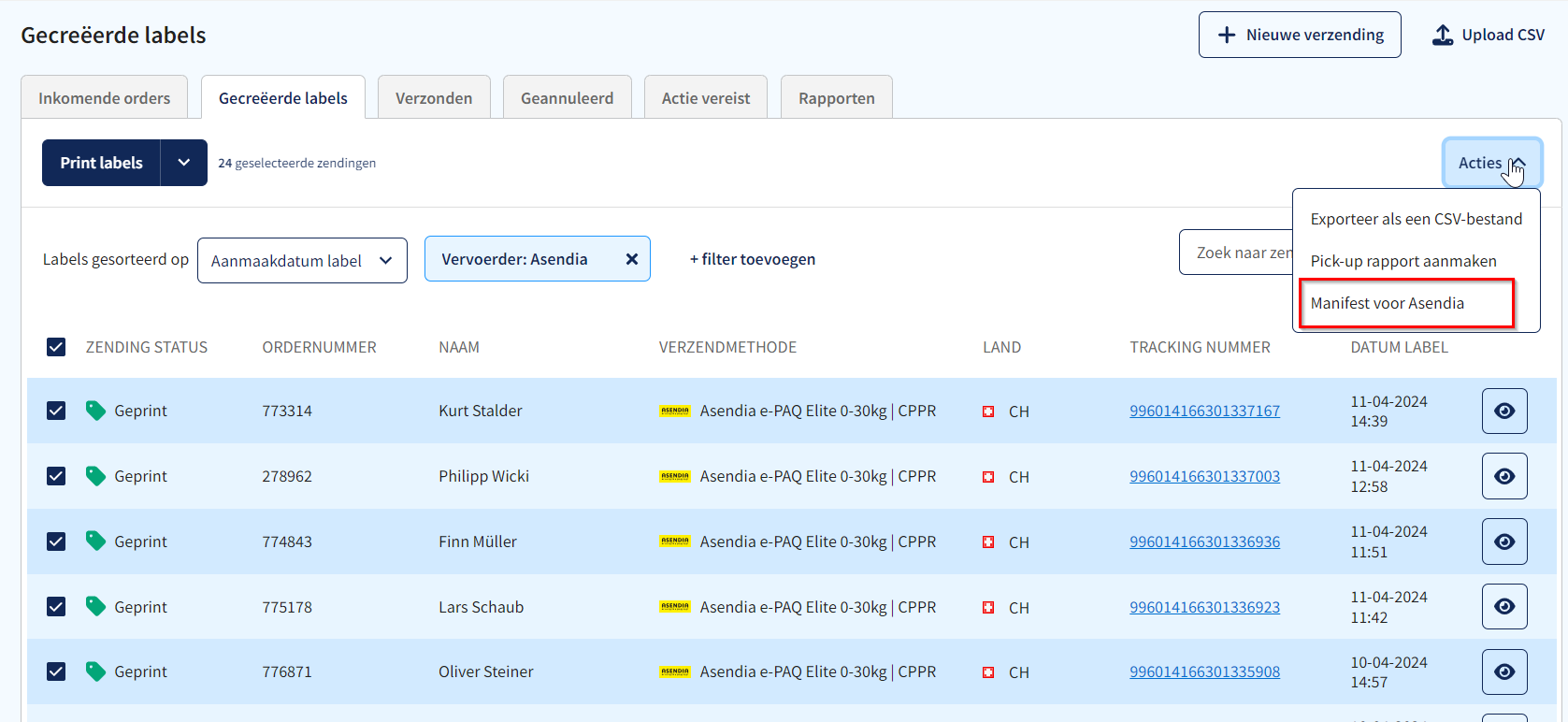The height and width of the screenshot is (722, 1568).
Task: View details of order 774843 eye icon
Action: tap(1504, 541)
